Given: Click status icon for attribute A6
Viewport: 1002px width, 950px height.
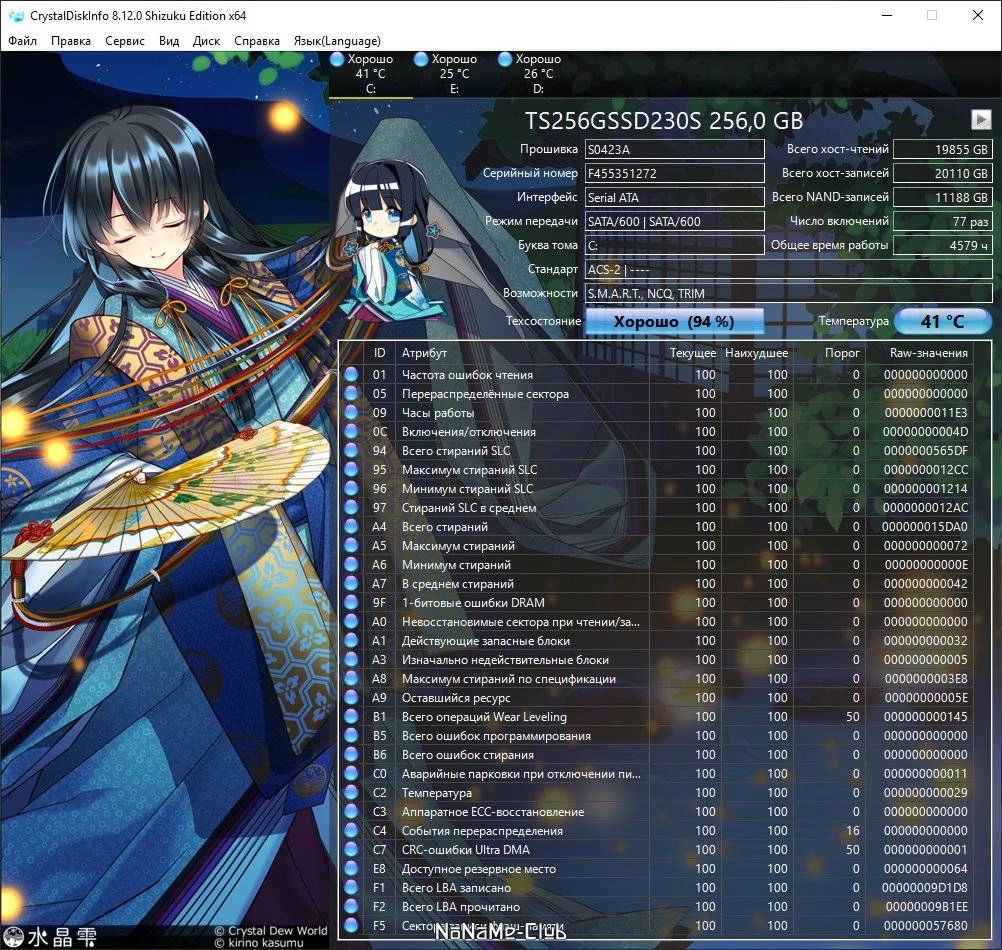Looking at the screenshot, I should click(x=351, y=565).
